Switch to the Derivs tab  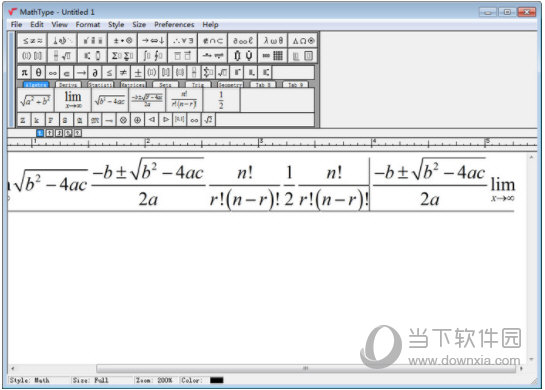(68, 84)
